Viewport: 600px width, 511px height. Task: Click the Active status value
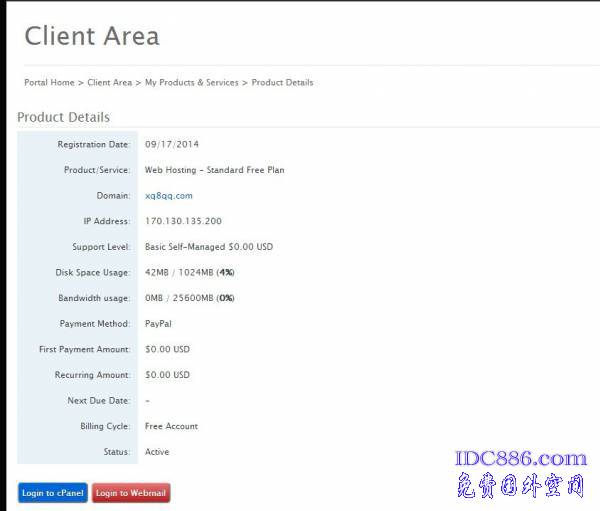(157, 452)
